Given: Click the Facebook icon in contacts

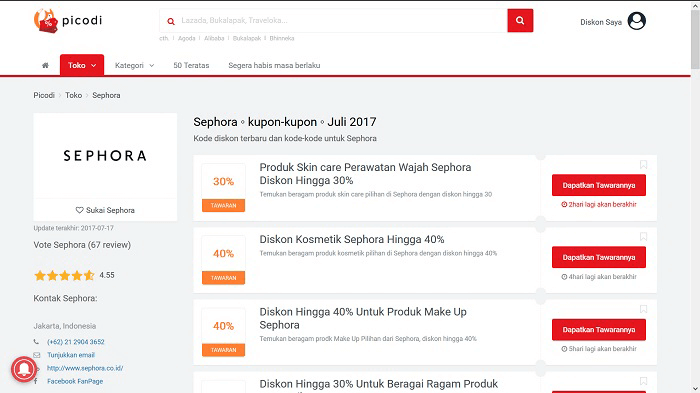Looking at the screenshot, I should coord(36,381).
